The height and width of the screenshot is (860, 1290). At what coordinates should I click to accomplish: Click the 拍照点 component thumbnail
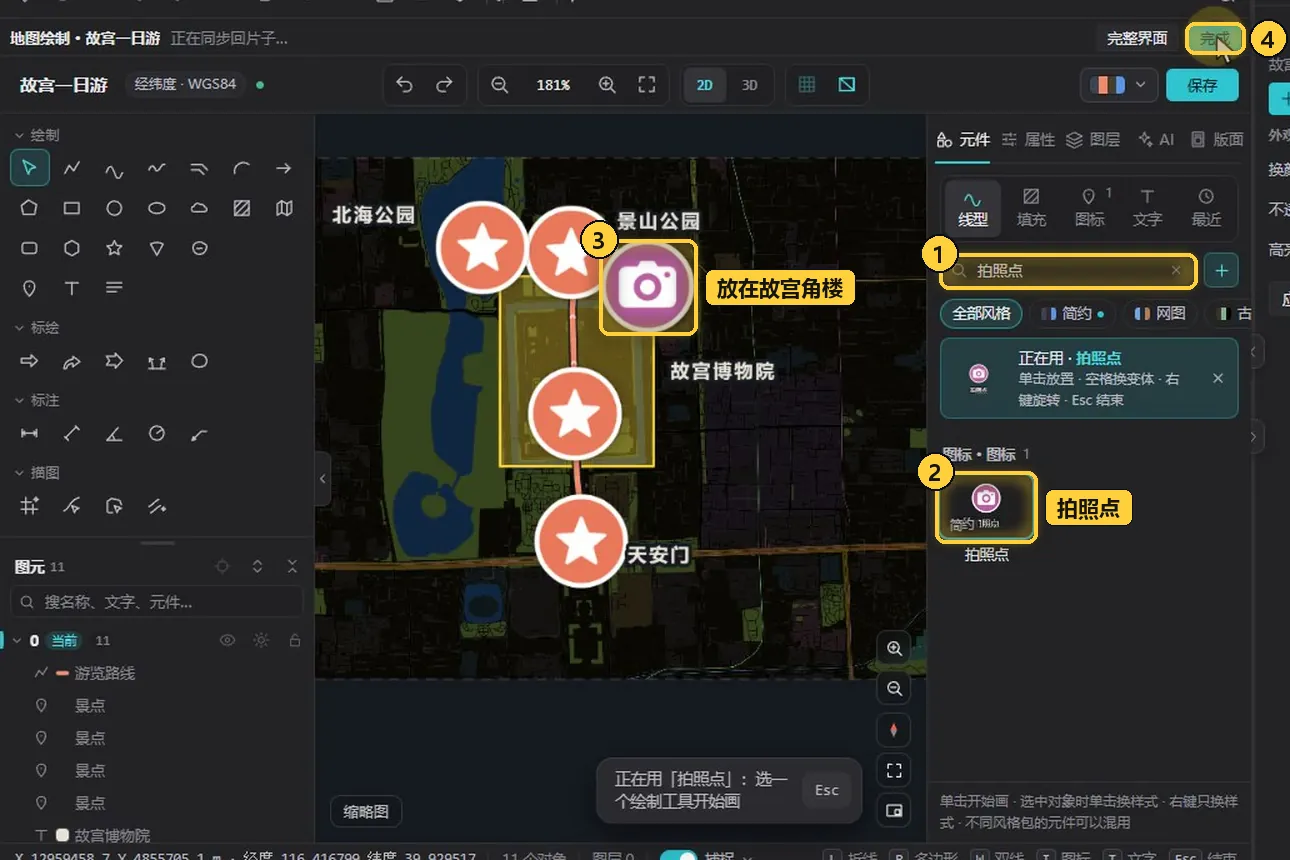click(987, 508)
